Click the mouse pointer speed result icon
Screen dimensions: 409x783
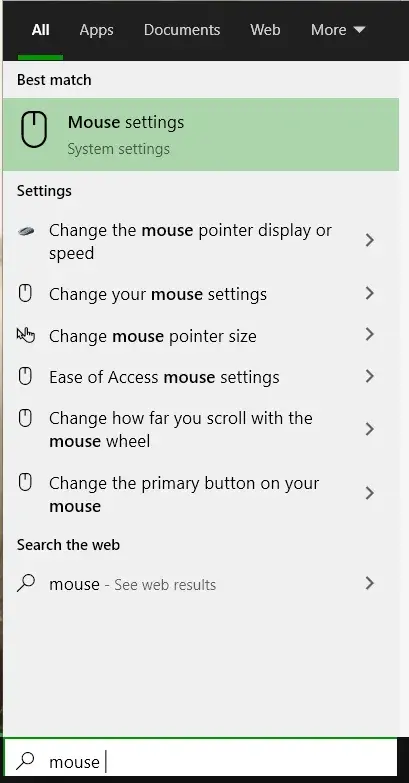[x=25, y=231]
